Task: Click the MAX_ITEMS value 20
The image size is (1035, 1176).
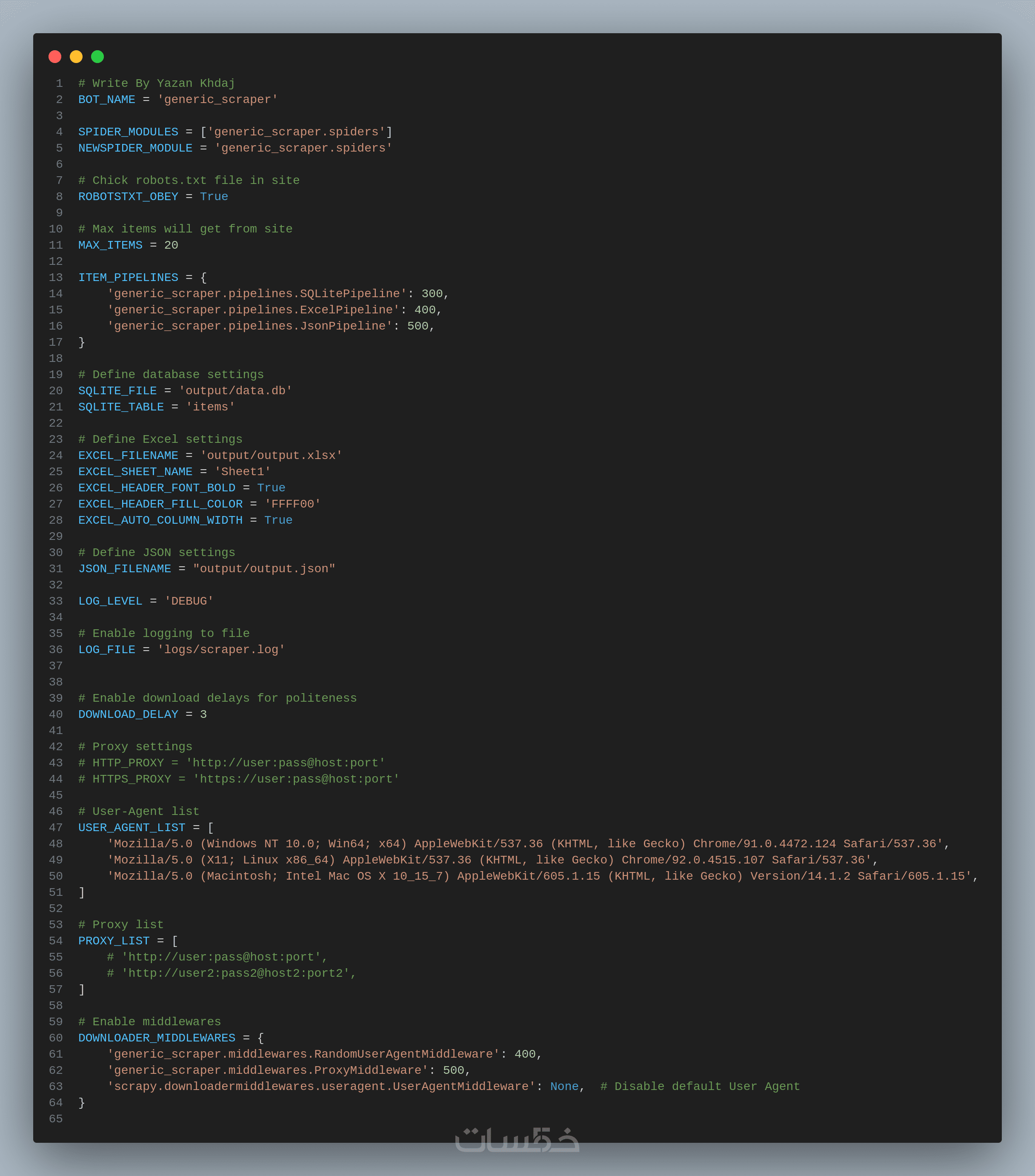Action: coord(172,245)
